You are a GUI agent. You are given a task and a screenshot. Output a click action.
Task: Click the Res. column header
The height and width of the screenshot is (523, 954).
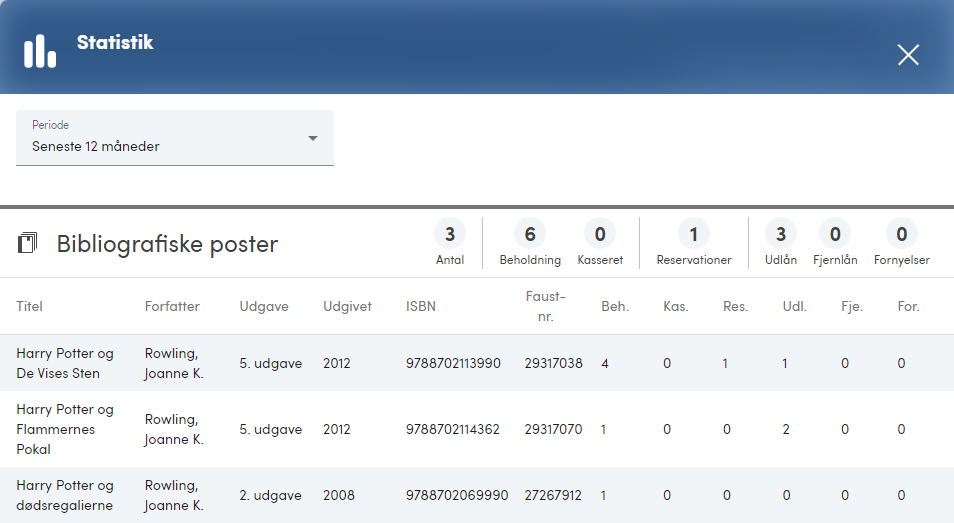click(x=736, y=306)
